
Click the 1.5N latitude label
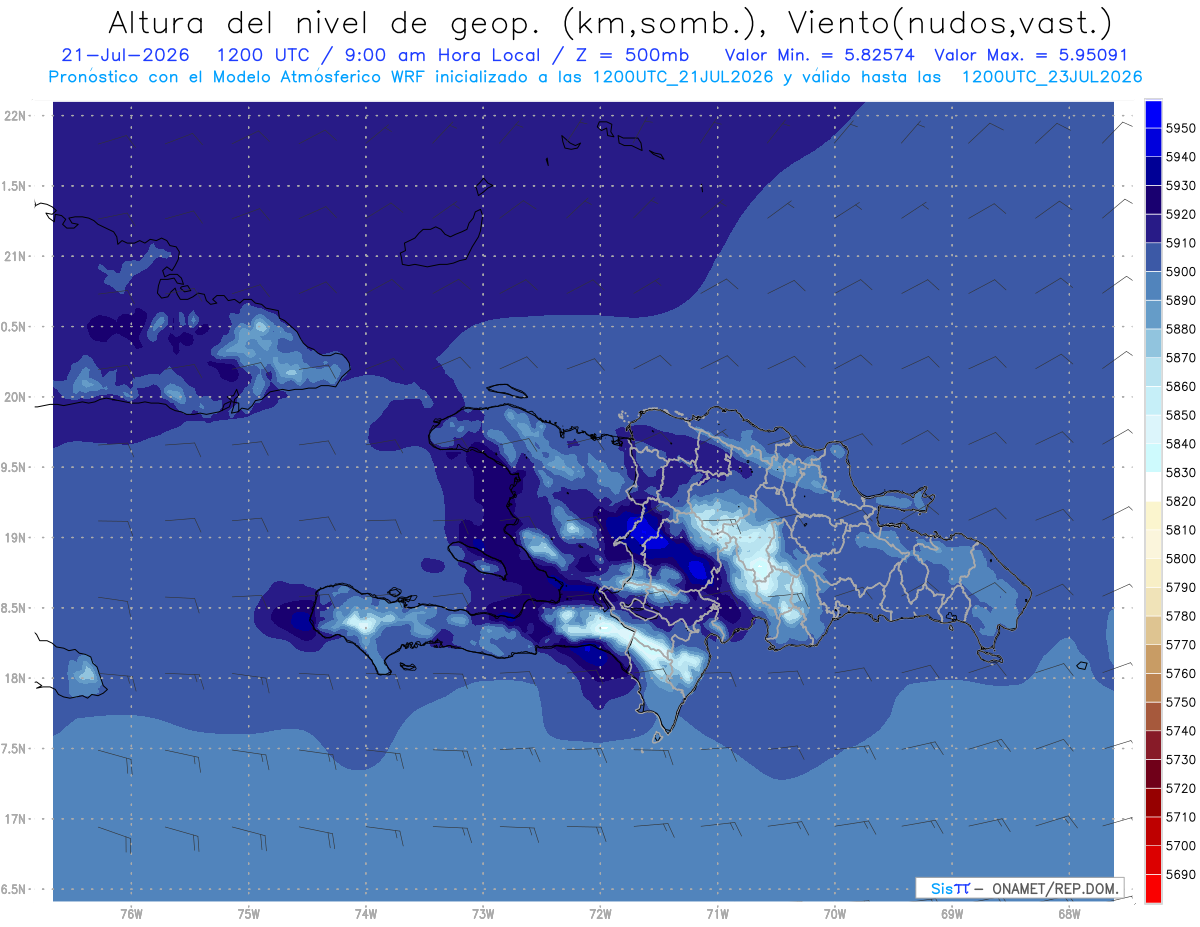pyautogui.click(x=15, y=186)
